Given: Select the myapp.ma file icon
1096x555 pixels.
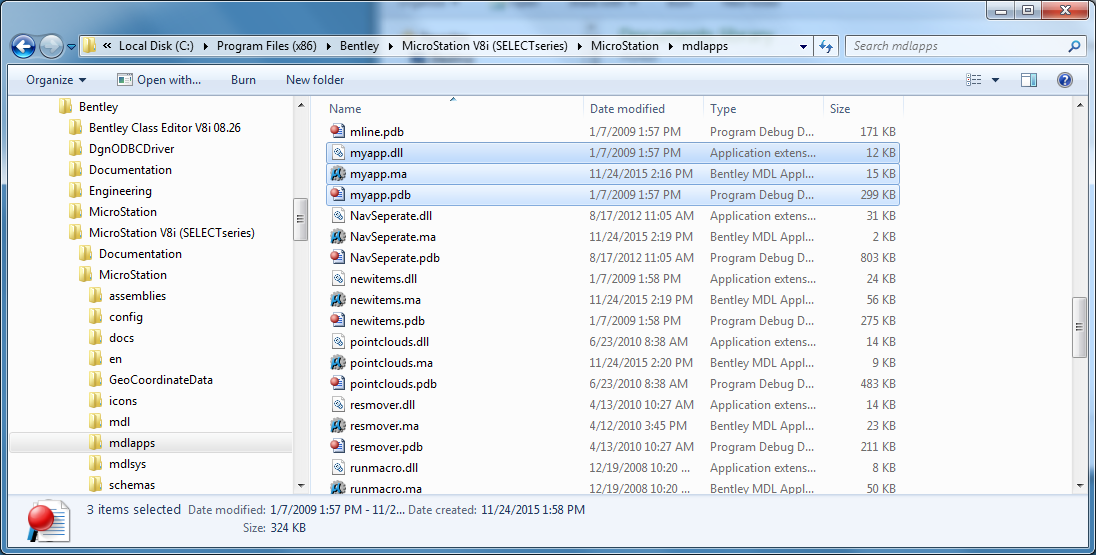Looking at the screenshot, I should 338,173.
